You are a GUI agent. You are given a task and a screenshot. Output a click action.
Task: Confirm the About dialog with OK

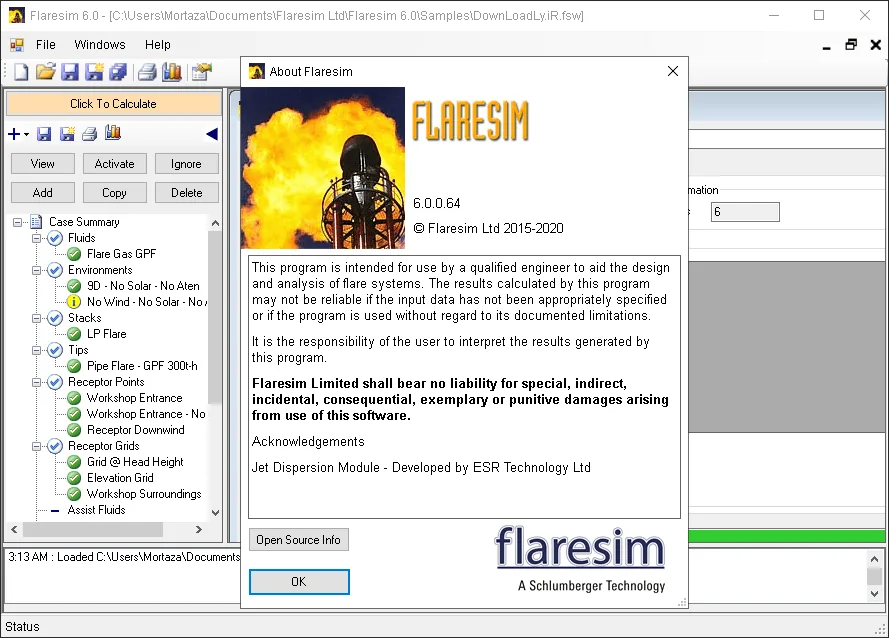click(299, 582)
